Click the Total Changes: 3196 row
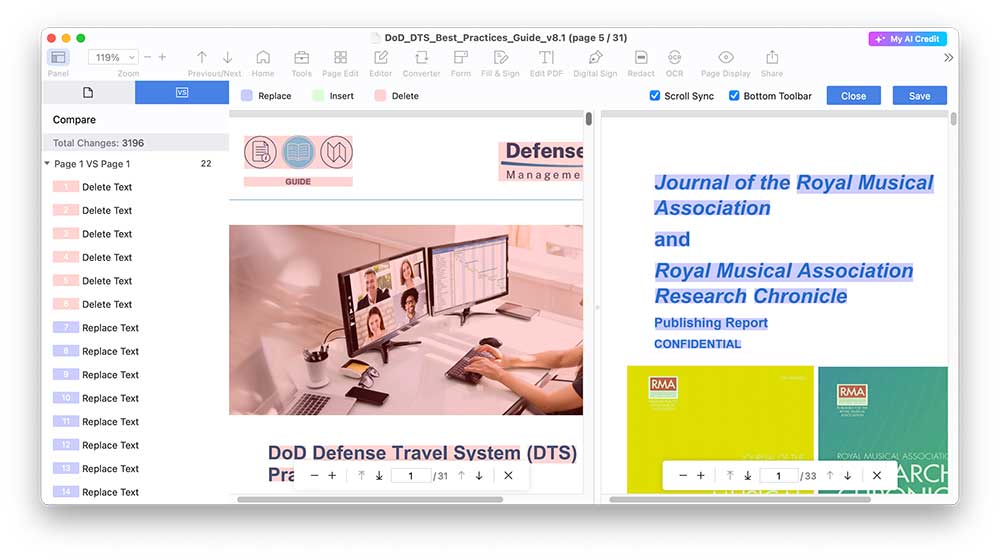This screenshot has height=559, width=1000. 136,143
